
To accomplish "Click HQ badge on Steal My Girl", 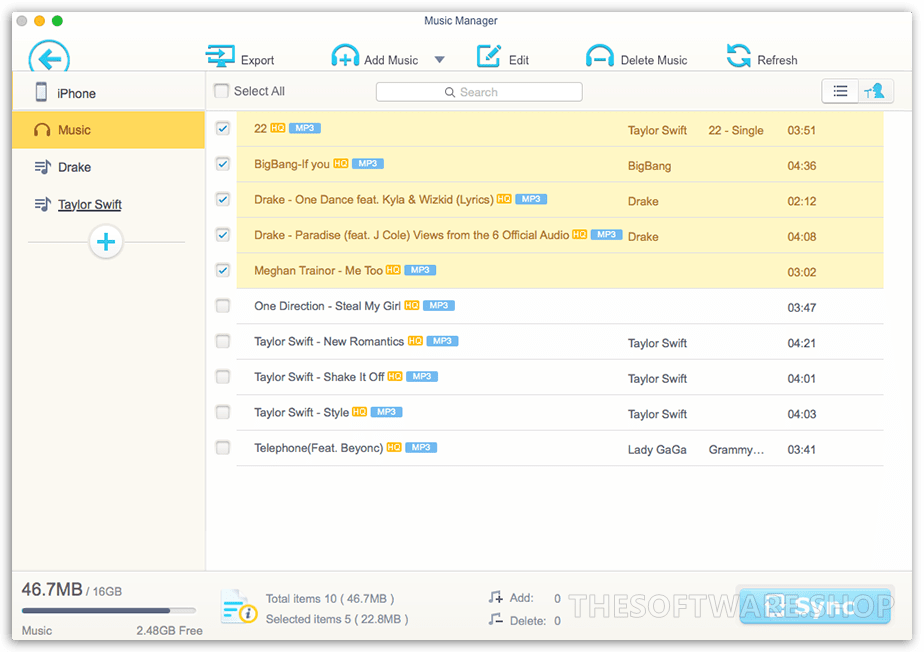I will click(412, 305).
